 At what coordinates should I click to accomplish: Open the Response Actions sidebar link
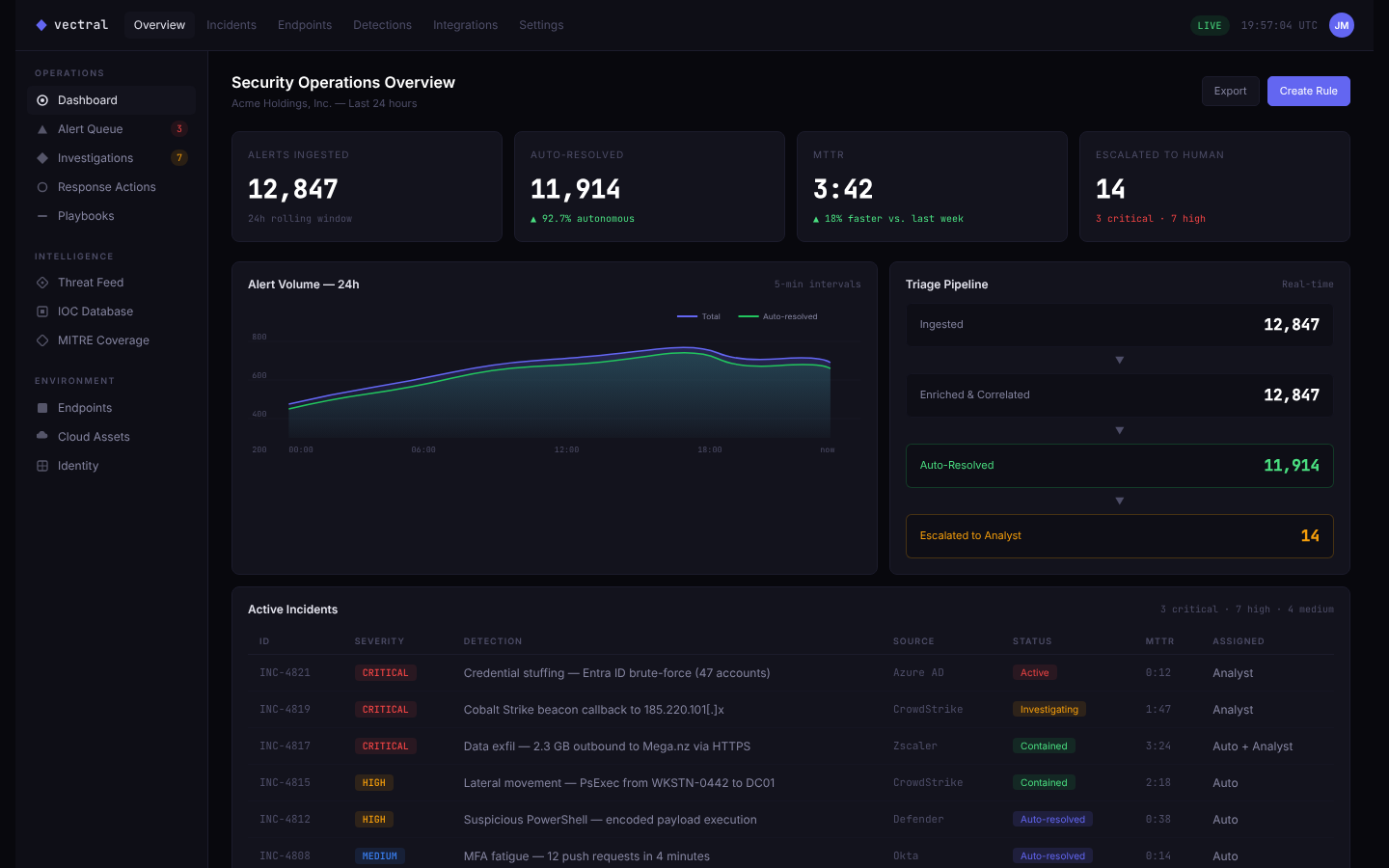tap(111, 187)
